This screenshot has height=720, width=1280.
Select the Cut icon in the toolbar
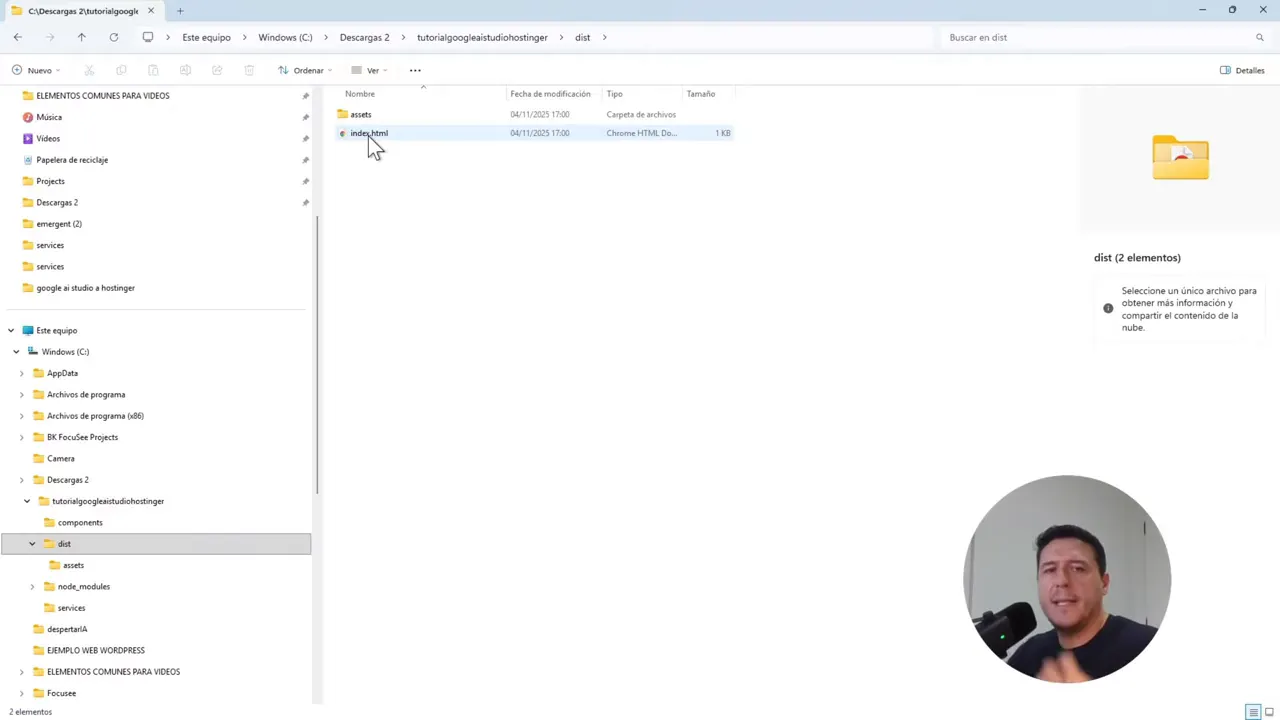coord(89,70)
